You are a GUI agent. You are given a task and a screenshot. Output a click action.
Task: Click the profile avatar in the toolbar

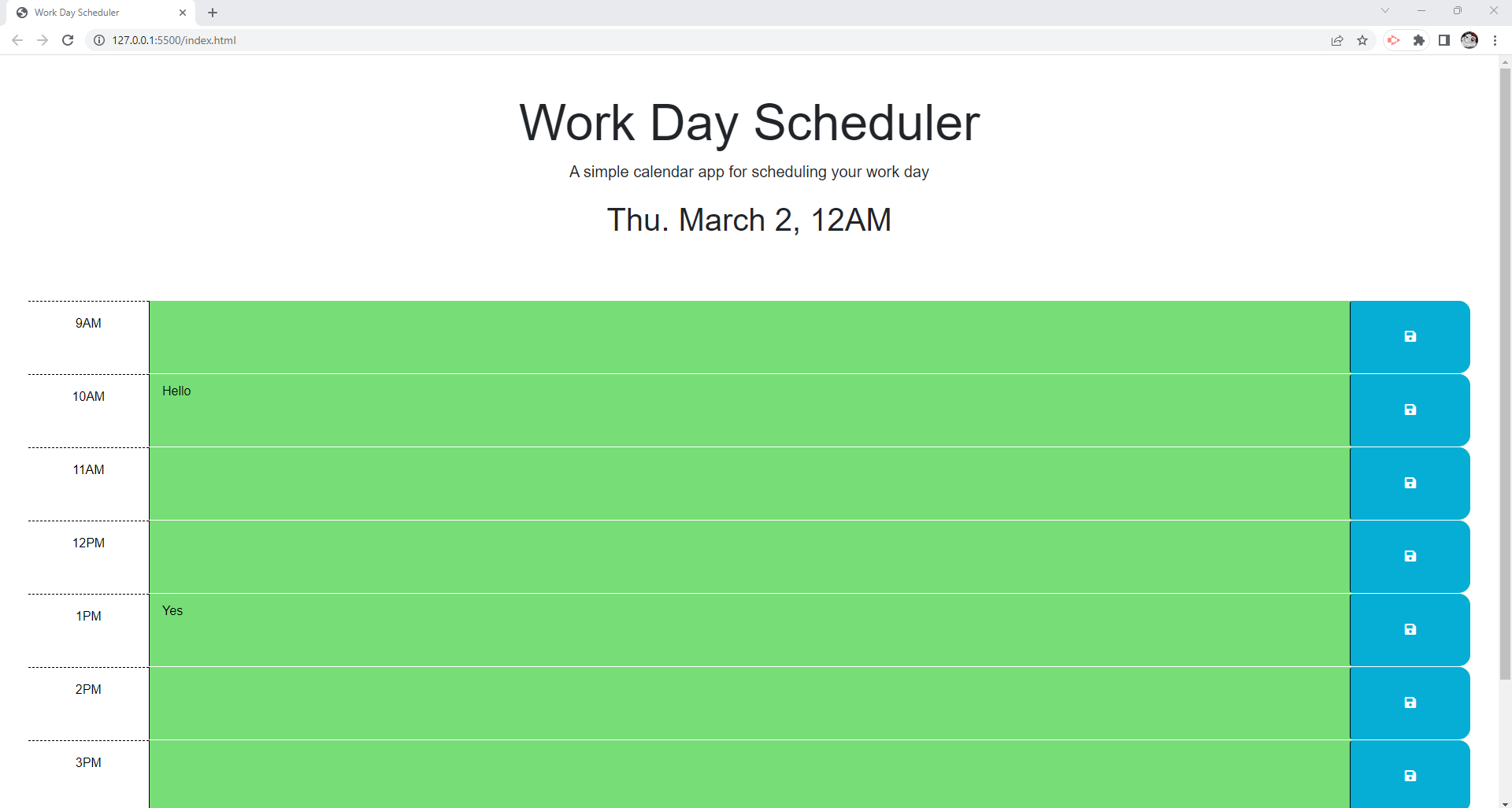[x=1469, y=40]
